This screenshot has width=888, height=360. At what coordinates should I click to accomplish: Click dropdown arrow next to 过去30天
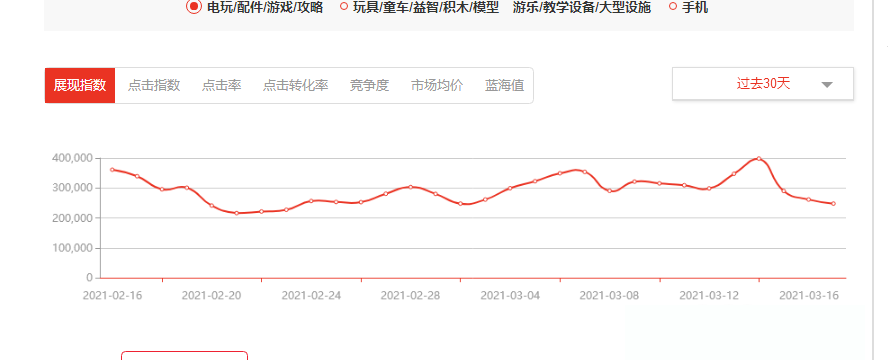[x=827, y=84]
